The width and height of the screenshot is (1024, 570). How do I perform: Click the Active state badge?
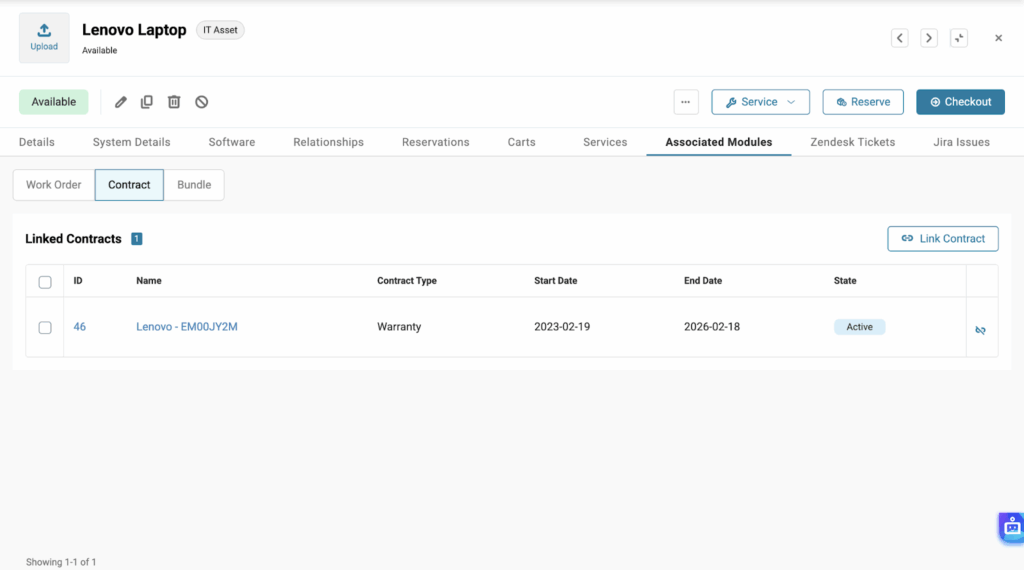click(859, 327)
